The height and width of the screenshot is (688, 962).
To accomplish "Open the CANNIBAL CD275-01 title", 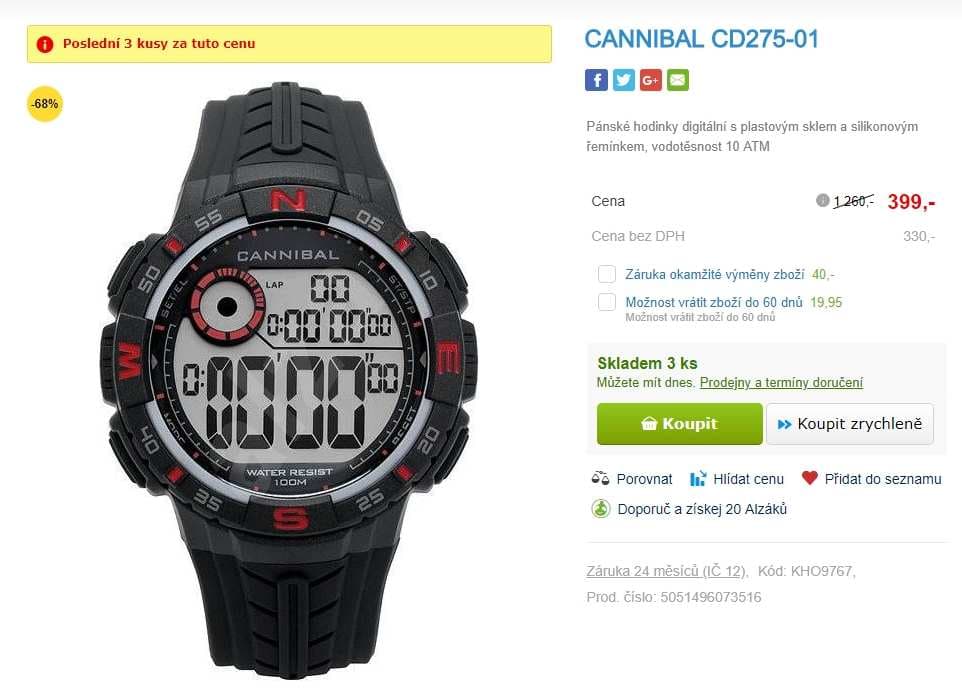I will [701, 39].
